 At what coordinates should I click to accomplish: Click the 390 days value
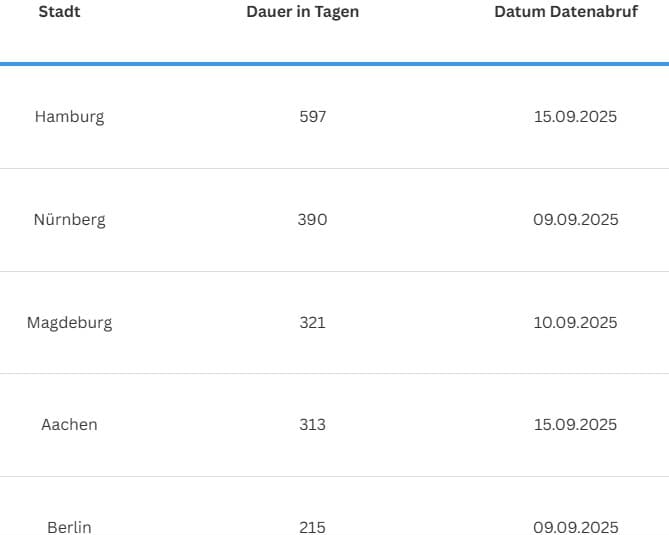tap(312, 219)
